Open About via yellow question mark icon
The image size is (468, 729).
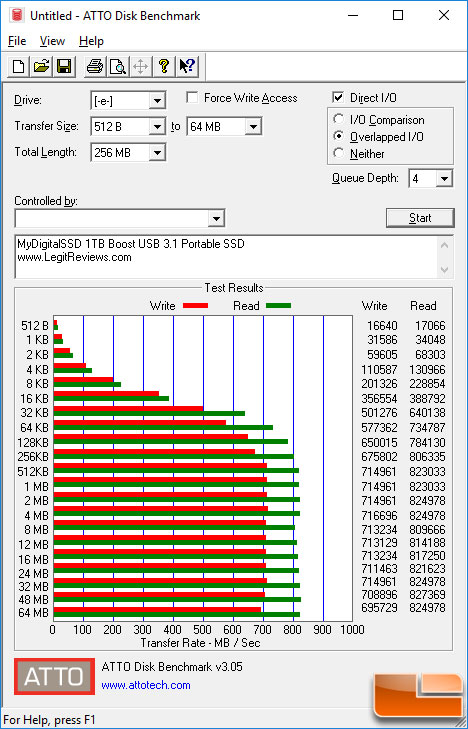[x=164, y=66]
